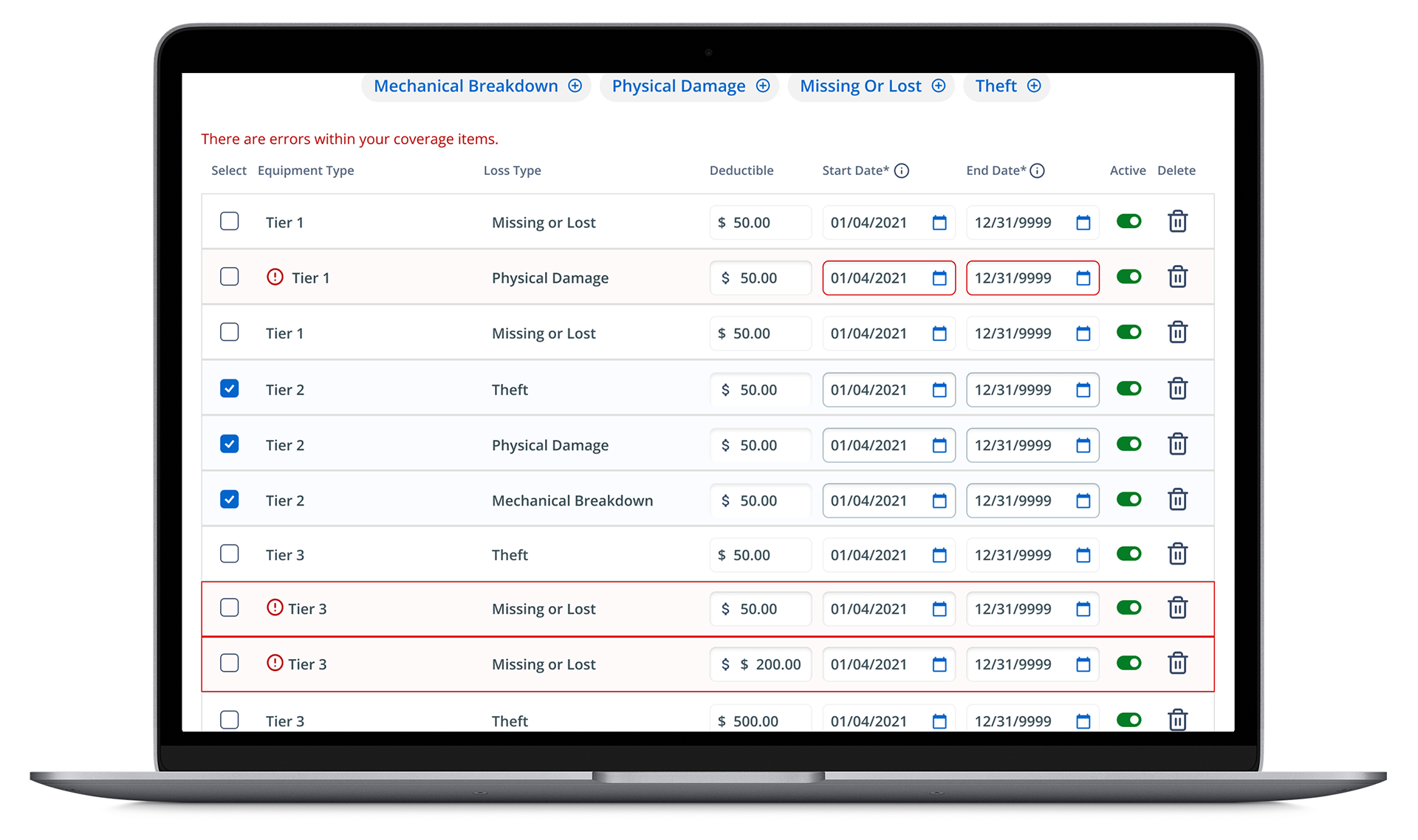The image size is (1418, 840).
Task: Click trash icon for Tier 2 Mechanical Breakdown
Action: (x=1177, y=500)
